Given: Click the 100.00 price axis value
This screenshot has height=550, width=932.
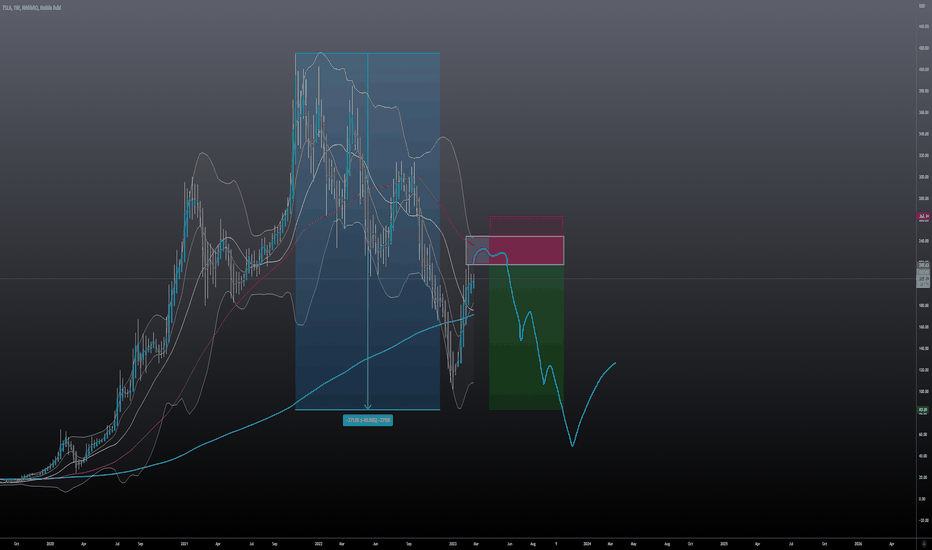Looking at the screenshot, I should (x=923, y=391).
